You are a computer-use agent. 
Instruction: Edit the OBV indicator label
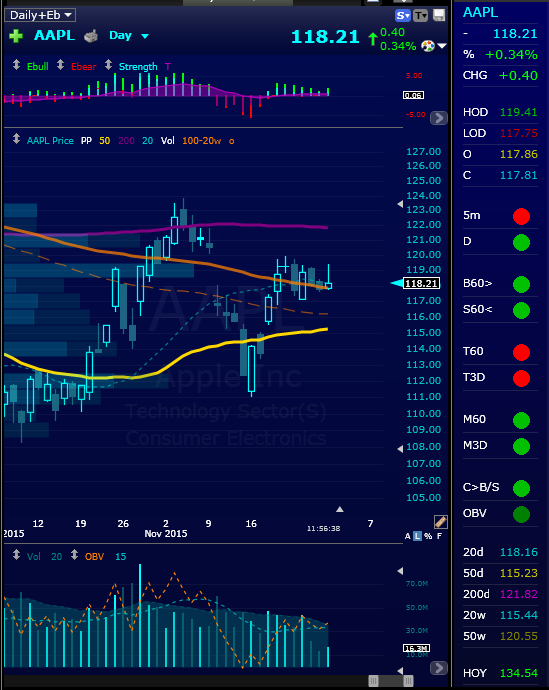(x=95, y=557)
